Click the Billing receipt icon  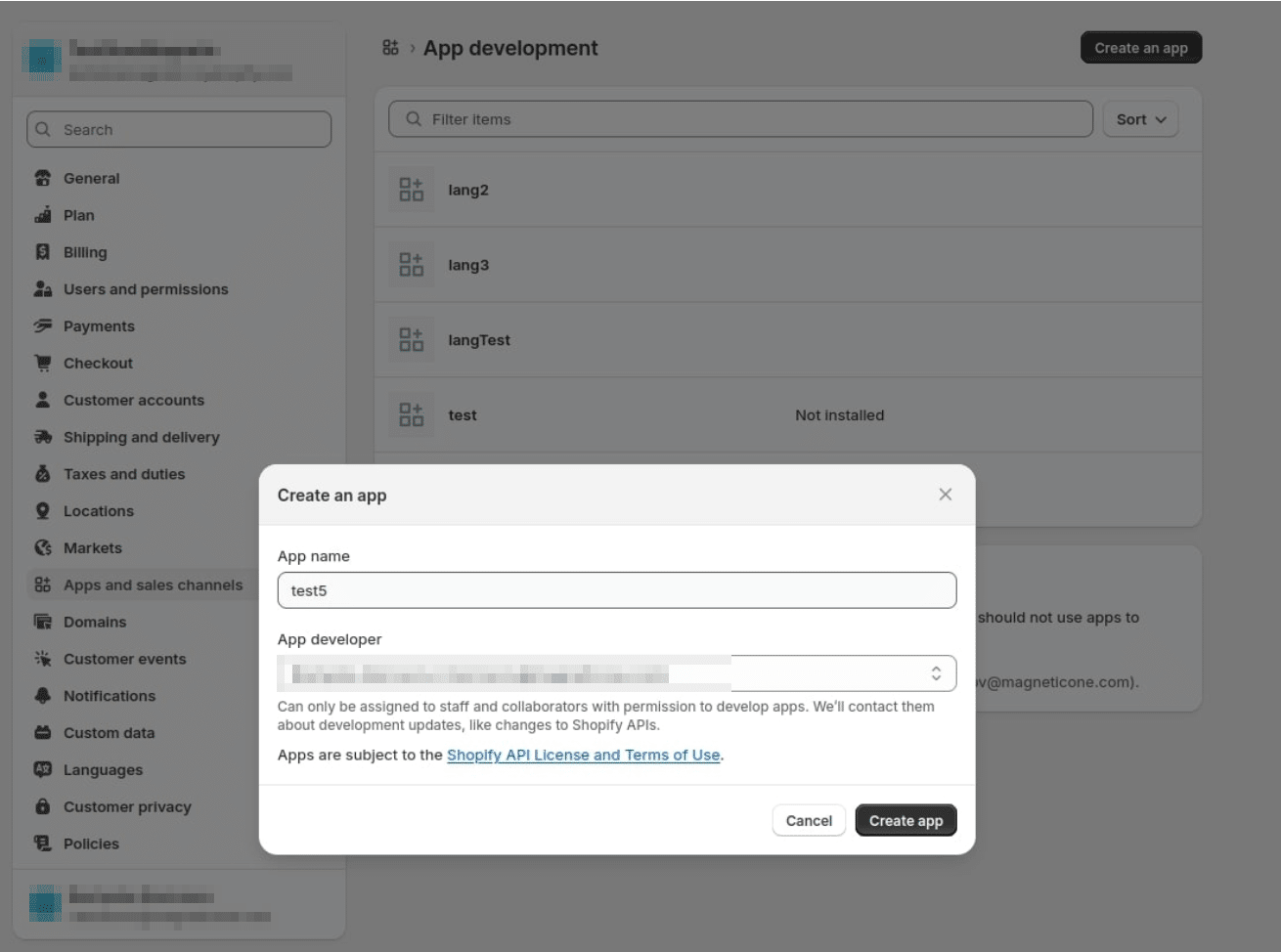click(43, 252)
